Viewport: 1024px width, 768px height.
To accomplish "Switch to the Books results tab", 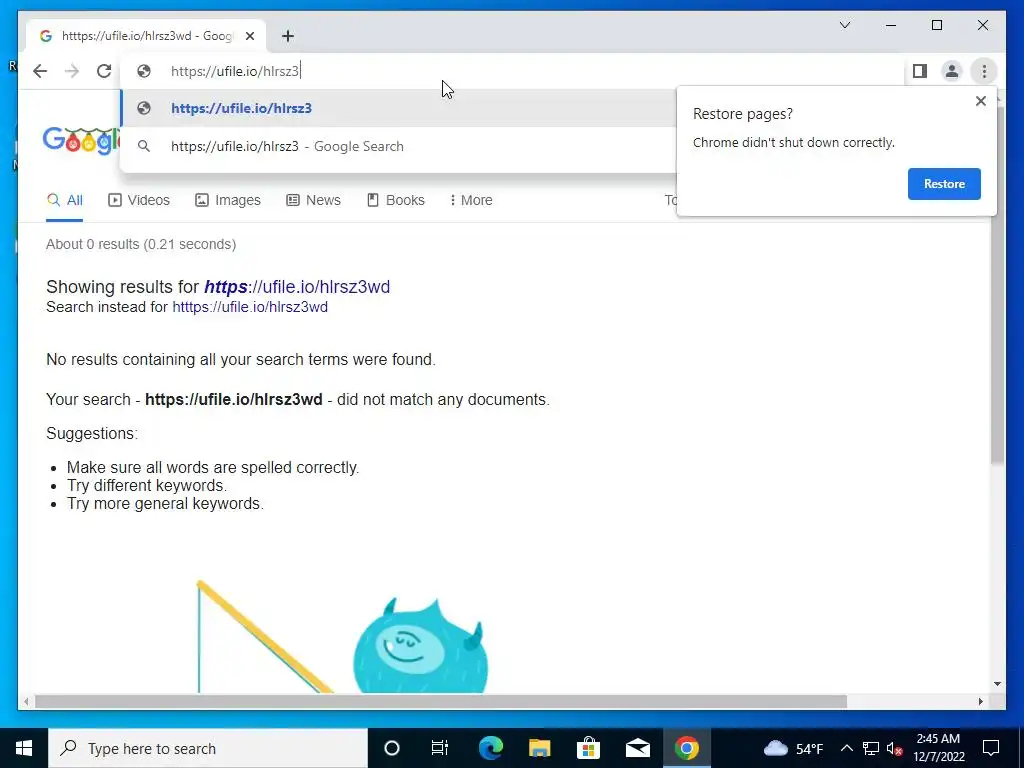I will click(396, 200).
